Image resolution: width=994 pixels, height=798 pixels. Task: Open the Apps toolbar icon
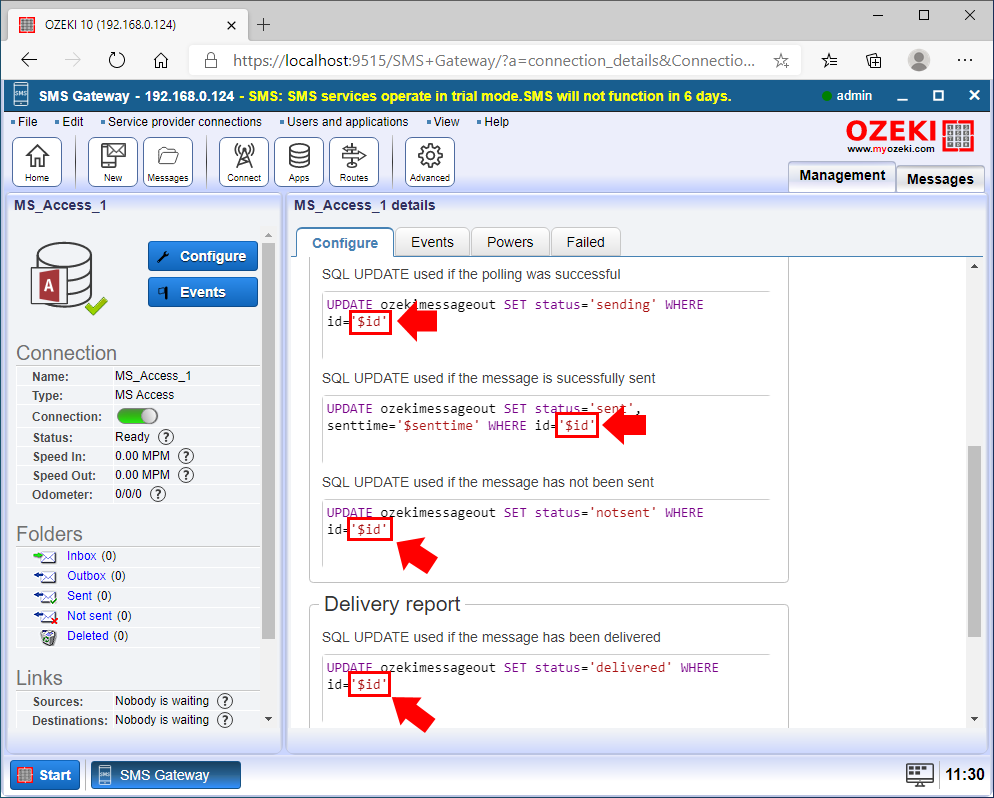(298, 161)
